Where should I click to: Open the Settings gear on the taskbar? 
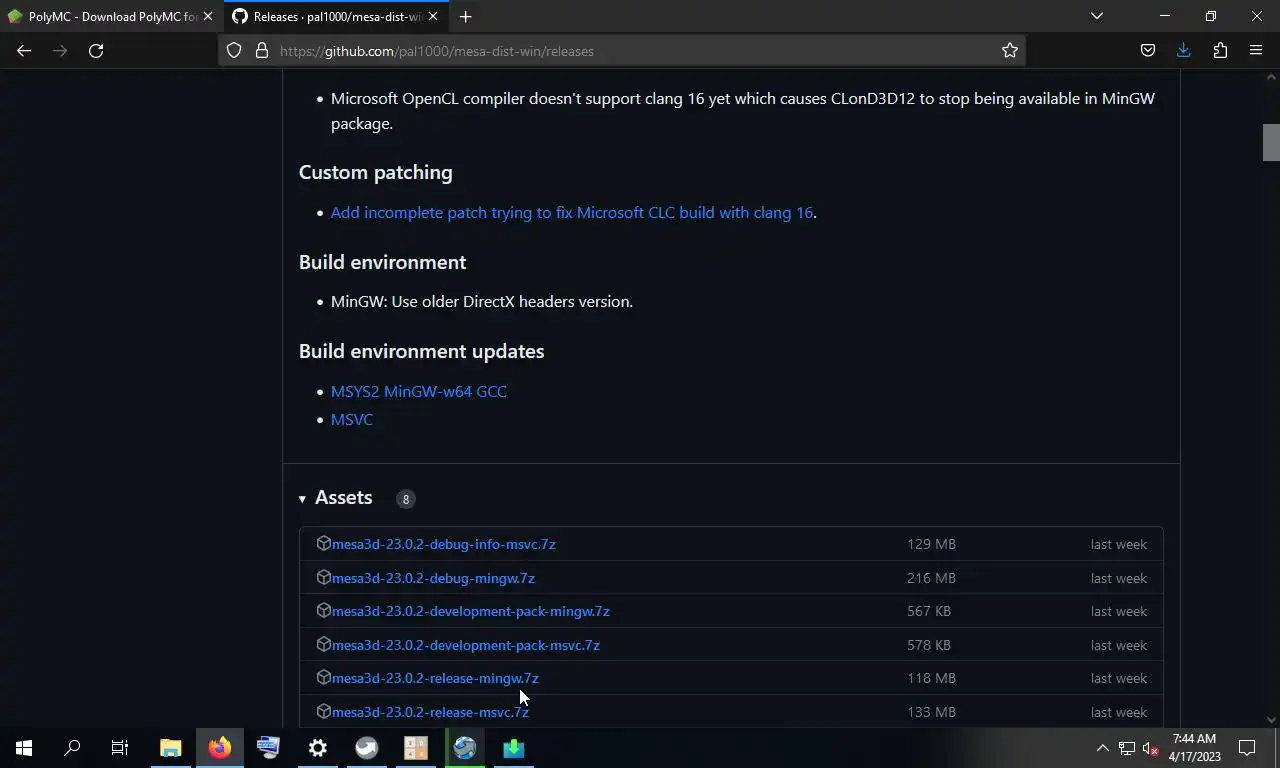[x=318, y=748]
